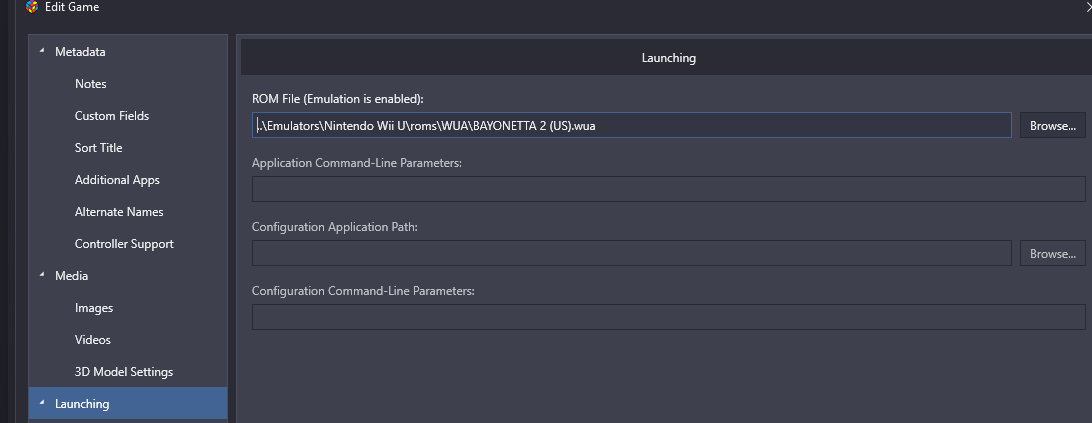Image resolution: width=1092 pixels, height=423 pixels.
Task: Click the 'ROM File (Emulation is enabled):' label
Action: click(x=338, y=99)
